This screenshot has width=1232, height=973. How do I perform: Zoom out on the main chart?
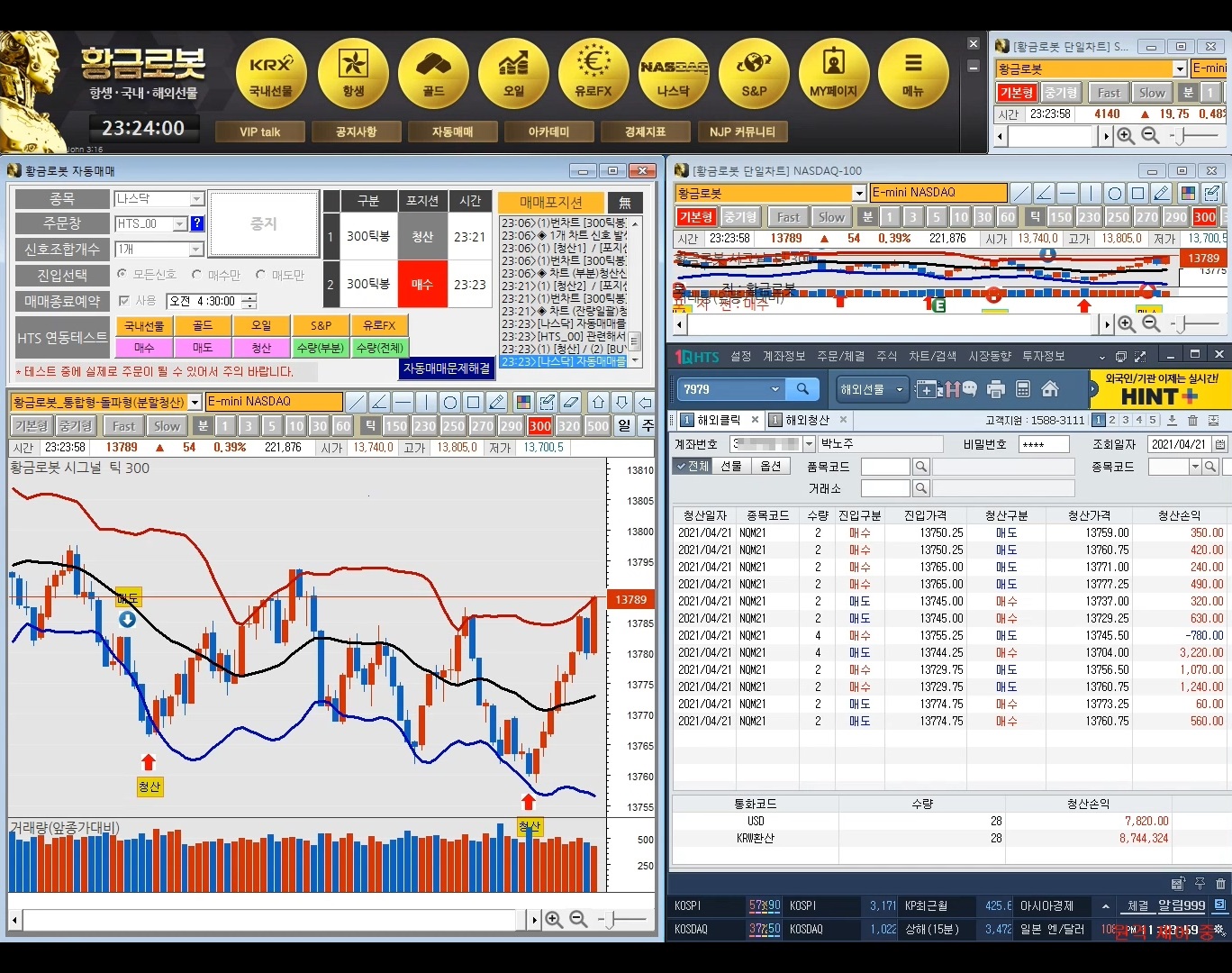(x=578, y=919)
